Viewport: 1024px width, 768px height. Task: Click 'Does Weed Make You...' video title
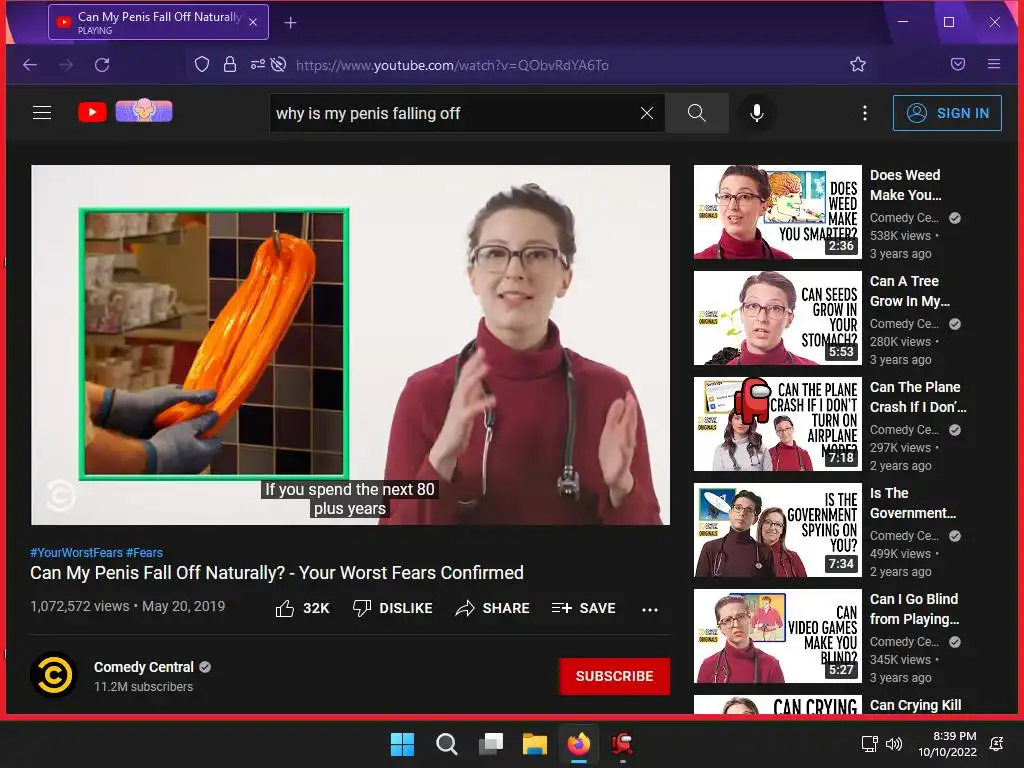point(906,185)
